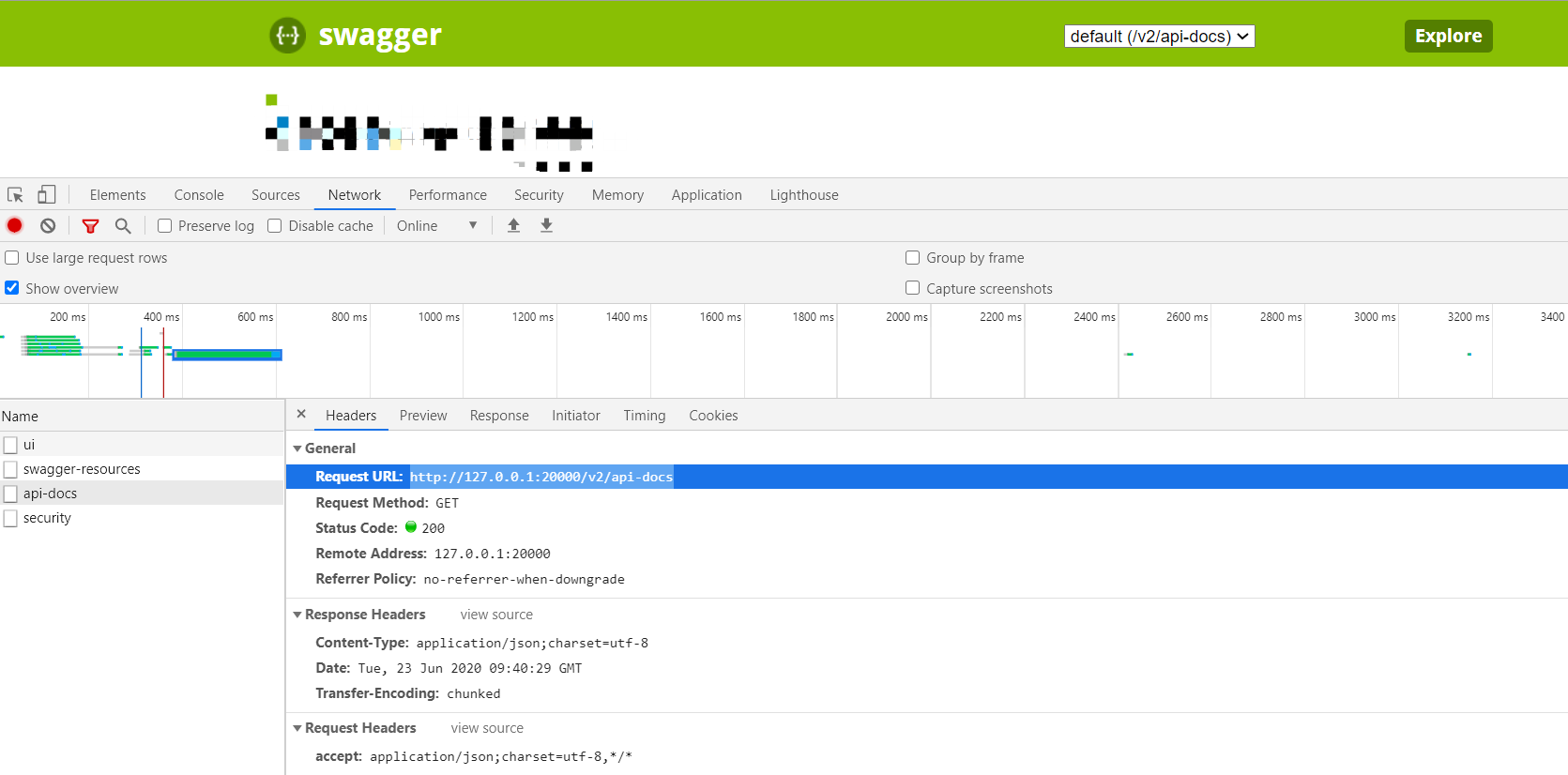This screenshot has width=1568, height=775.
Task: Click the file icon beside ui
Action: point(10,445)
